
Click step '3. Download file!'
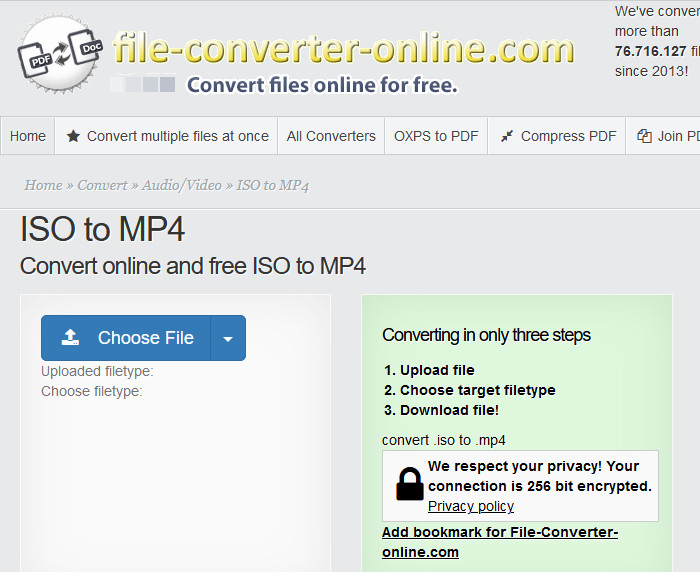point(441,410)
